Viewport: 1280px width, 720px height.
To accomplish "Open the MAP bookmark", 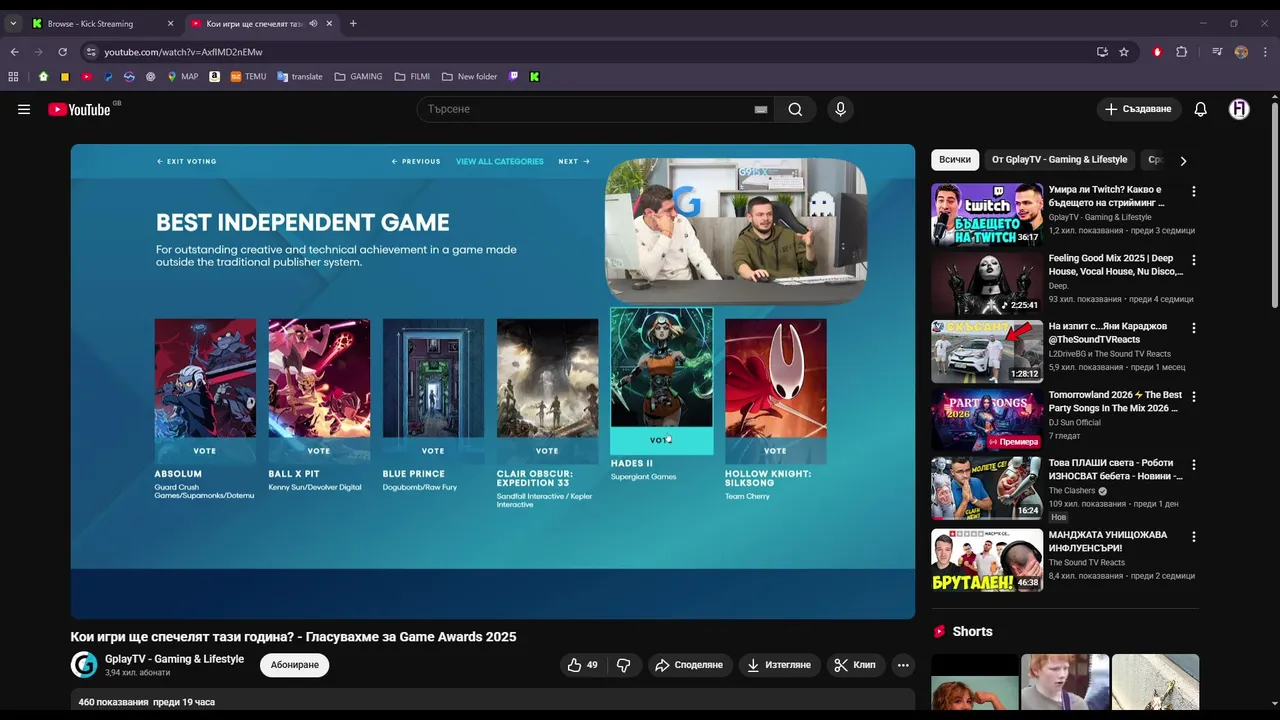I will pos(182,76).
